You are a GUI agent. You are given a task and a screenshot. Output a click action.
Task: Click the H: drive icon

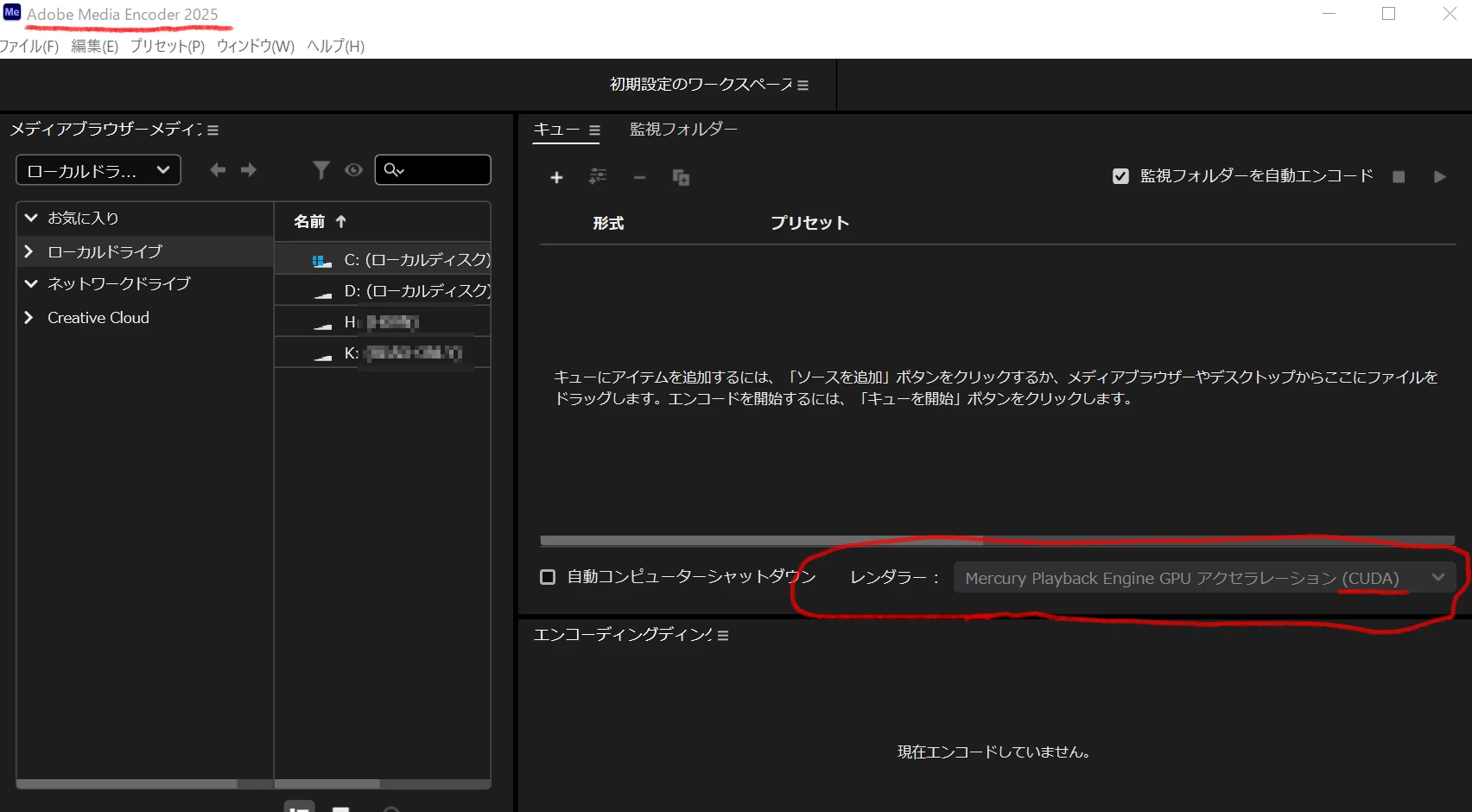pos(322,325)
